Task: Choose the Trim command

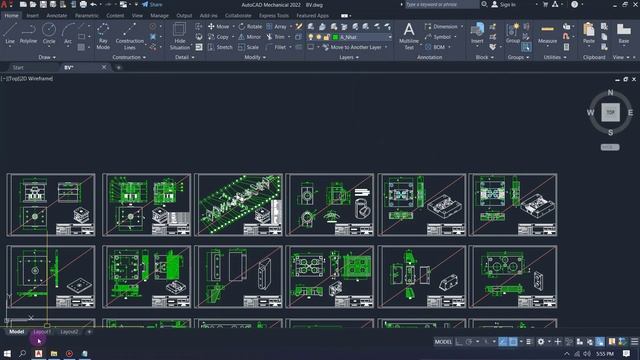Action: [276, 37]
